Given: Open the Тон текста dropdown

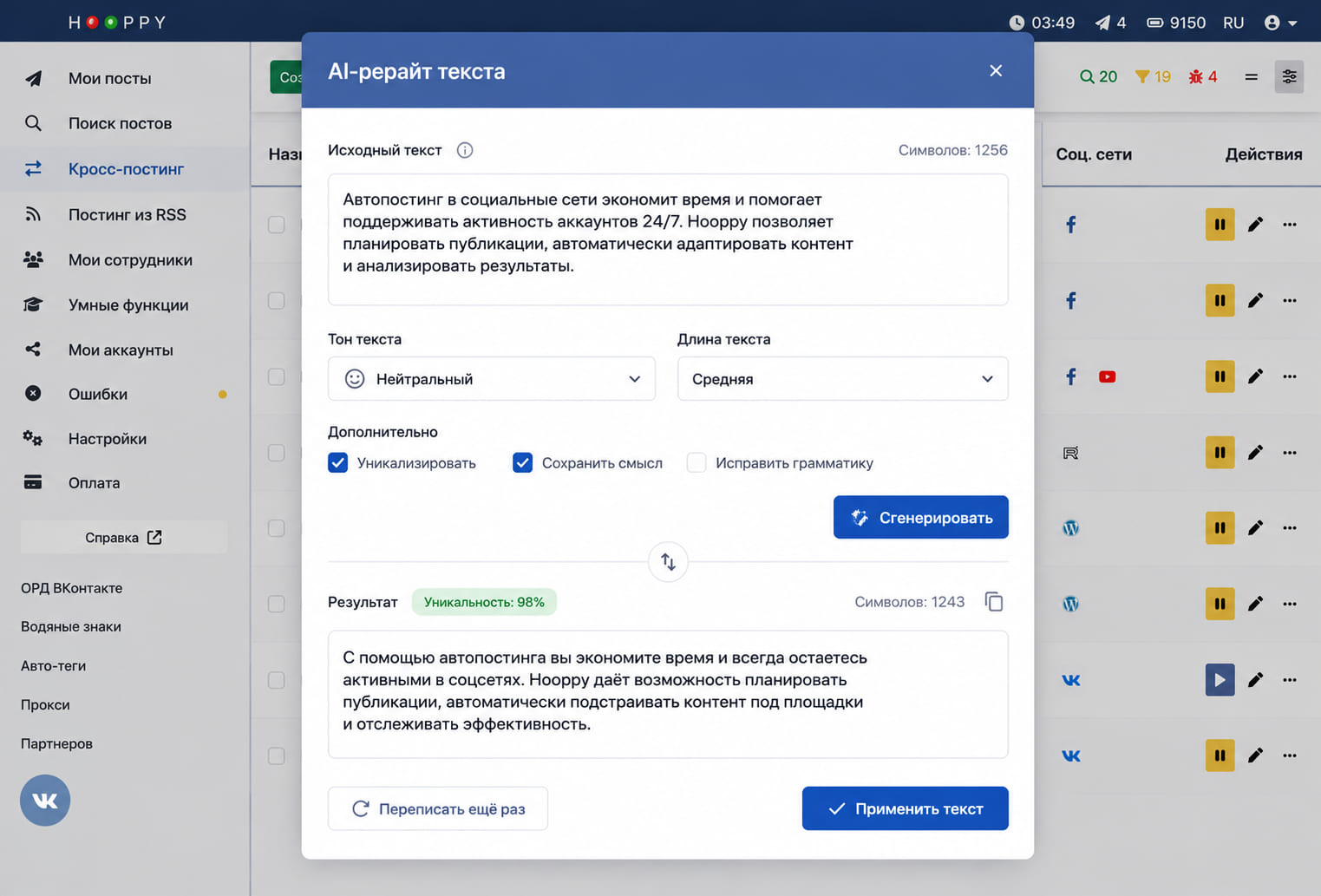Looking at the screenshot, I should click(491, 379).
